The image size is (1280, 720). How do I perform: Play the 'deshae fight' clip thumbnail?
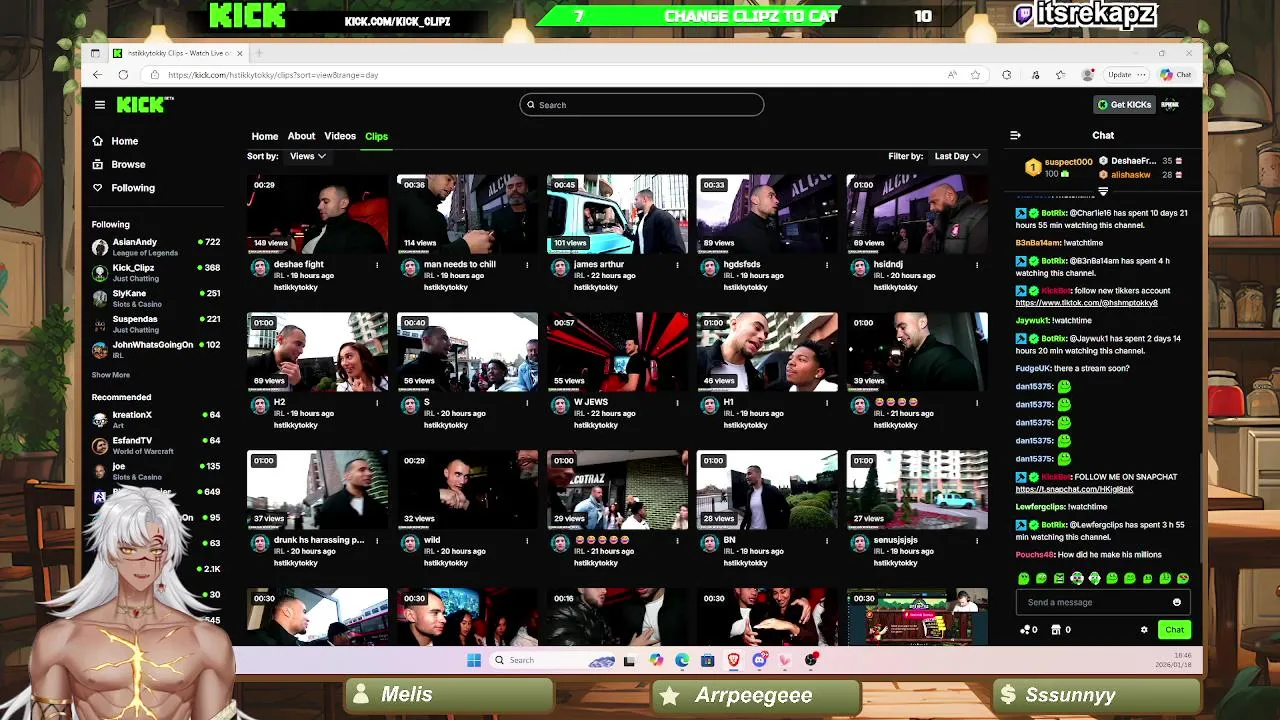(x=317, y=214)
